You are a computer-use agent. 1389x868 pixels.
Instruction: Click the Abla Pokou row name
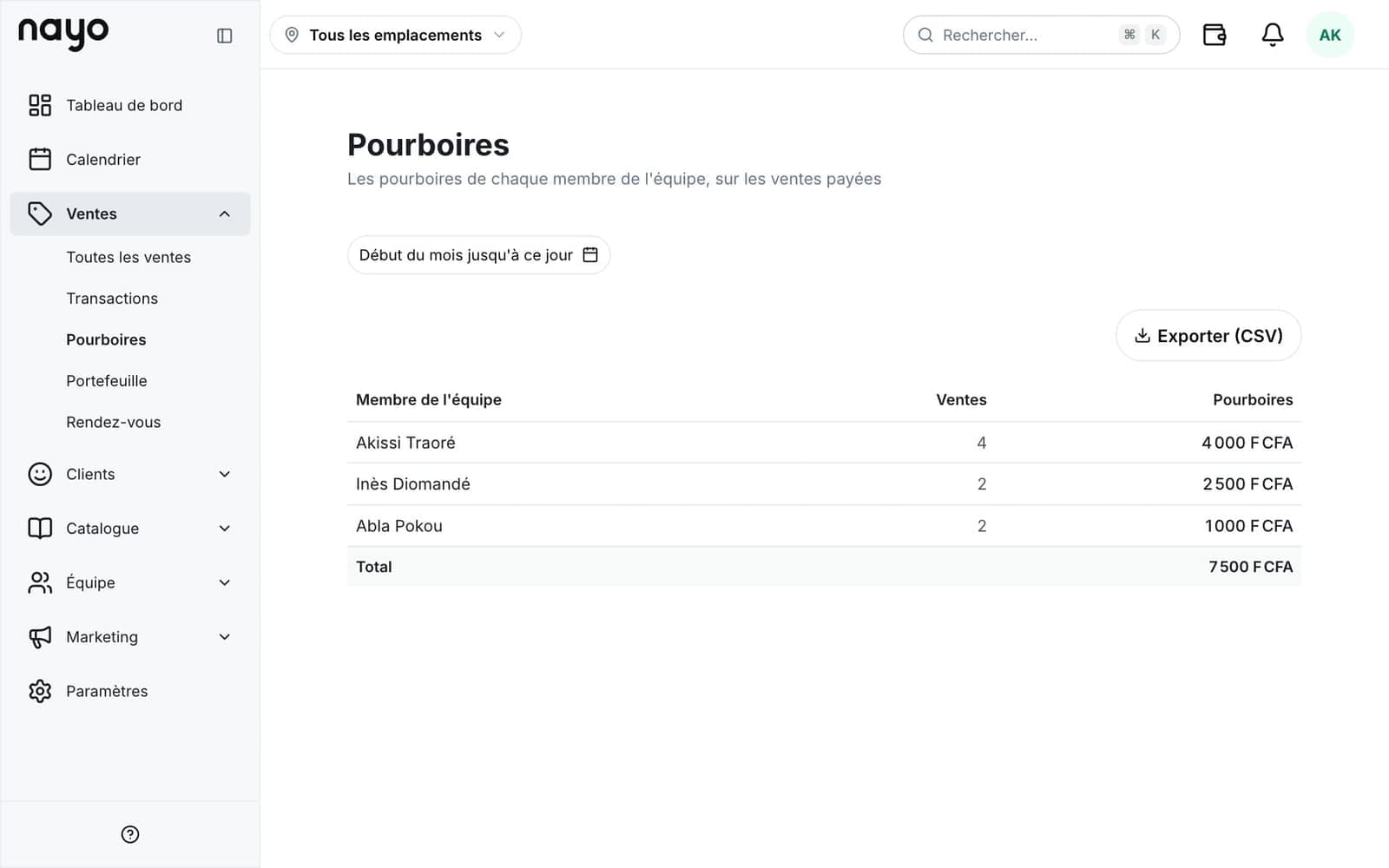click(x=399, y=525)
